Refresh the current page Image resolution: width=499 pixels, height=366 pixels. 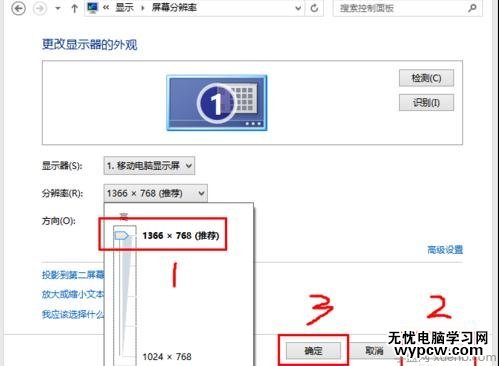tap(314, 8)
